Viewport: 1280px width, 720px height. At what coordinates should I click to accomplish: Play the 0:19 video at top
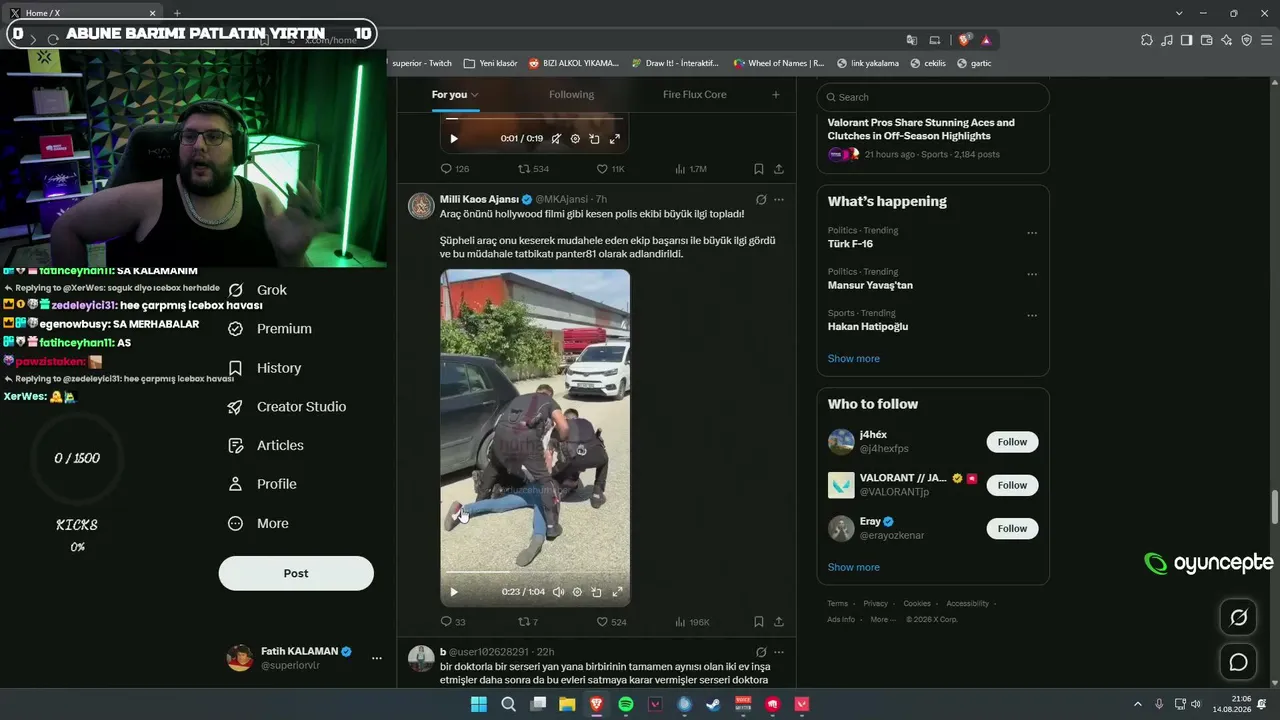tap(453, 139)
